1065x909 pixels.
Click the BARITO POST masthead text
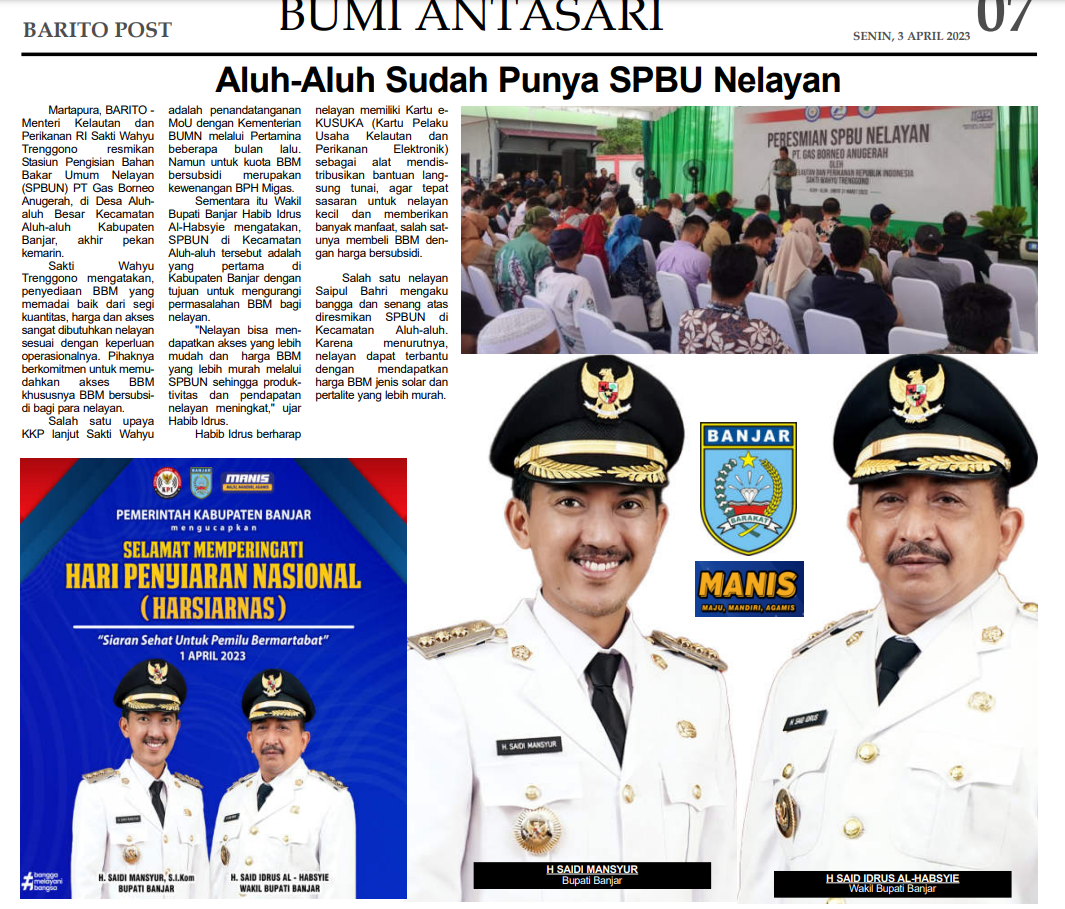pyautogui.click(x=97, y=30)
